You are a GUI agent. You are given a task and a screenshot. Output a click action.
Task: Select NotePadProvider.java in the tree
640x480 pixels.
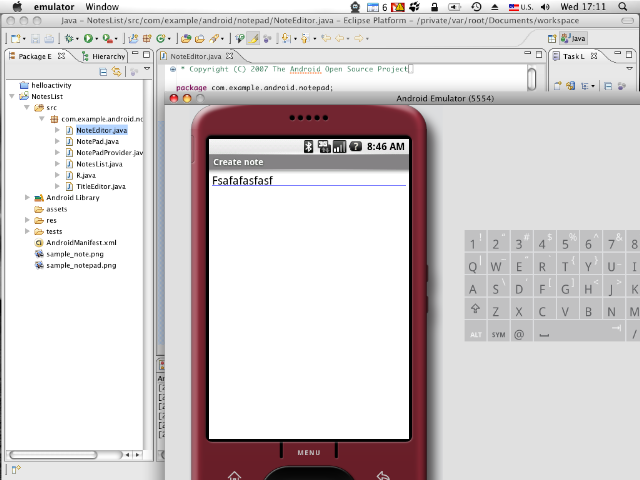[x=109, y=153]
